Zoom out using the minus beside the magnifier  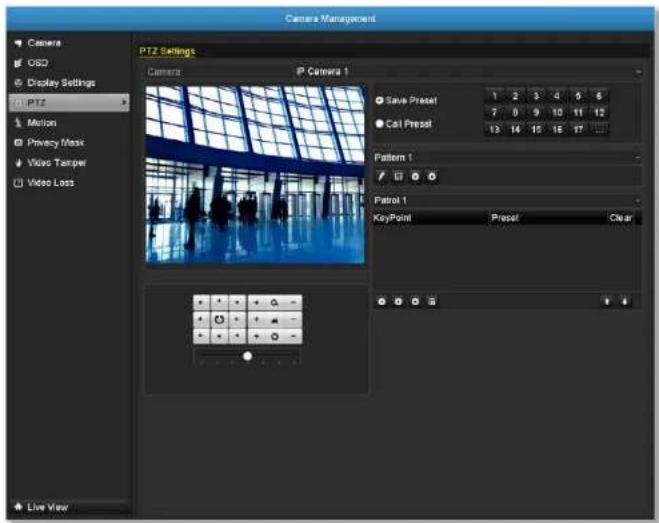coord(293,302)
